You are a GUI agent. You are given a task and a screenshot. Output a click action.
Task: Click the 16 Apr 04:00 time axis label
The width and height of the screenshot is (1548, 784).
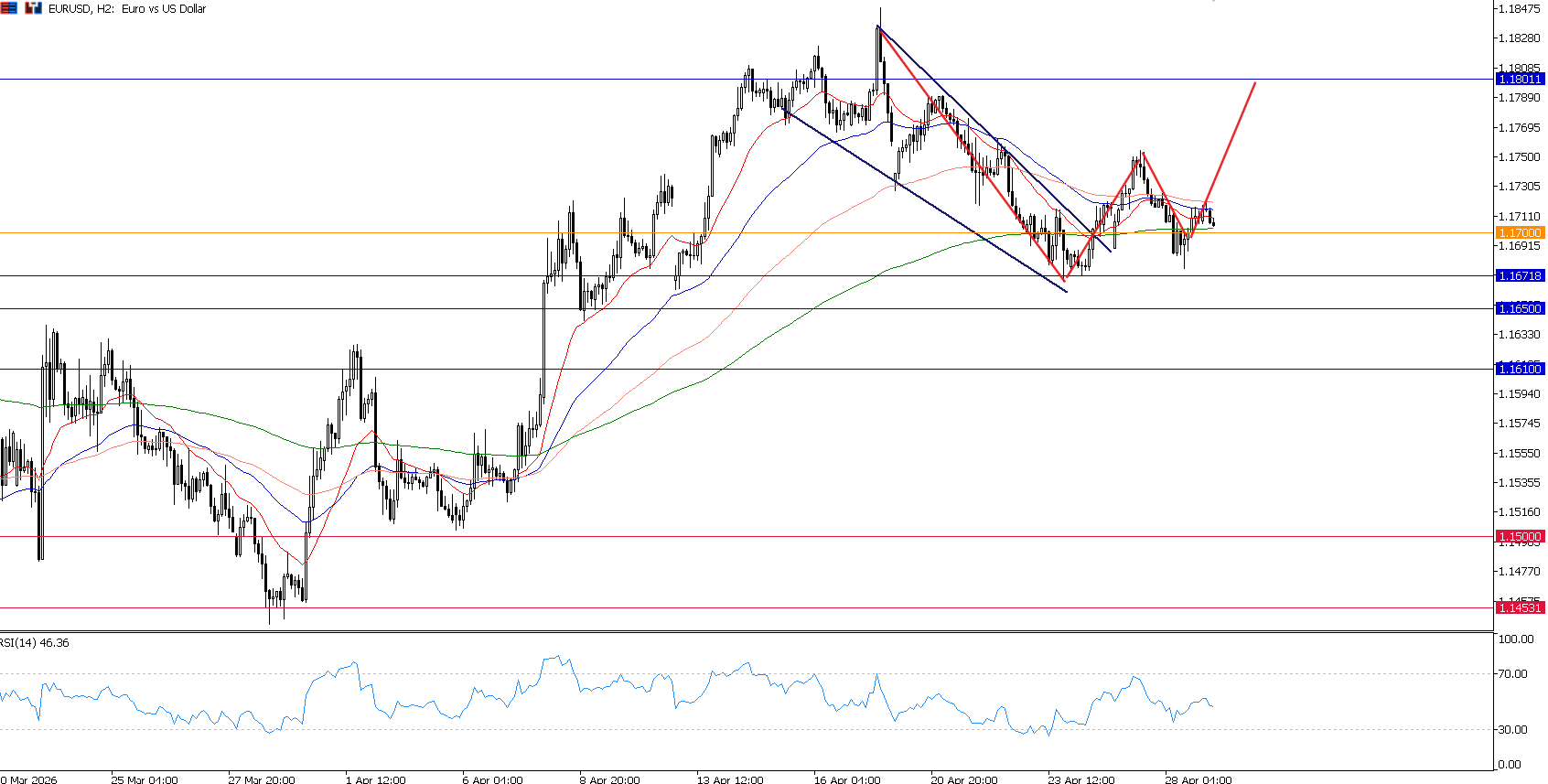tap(847, 779)
